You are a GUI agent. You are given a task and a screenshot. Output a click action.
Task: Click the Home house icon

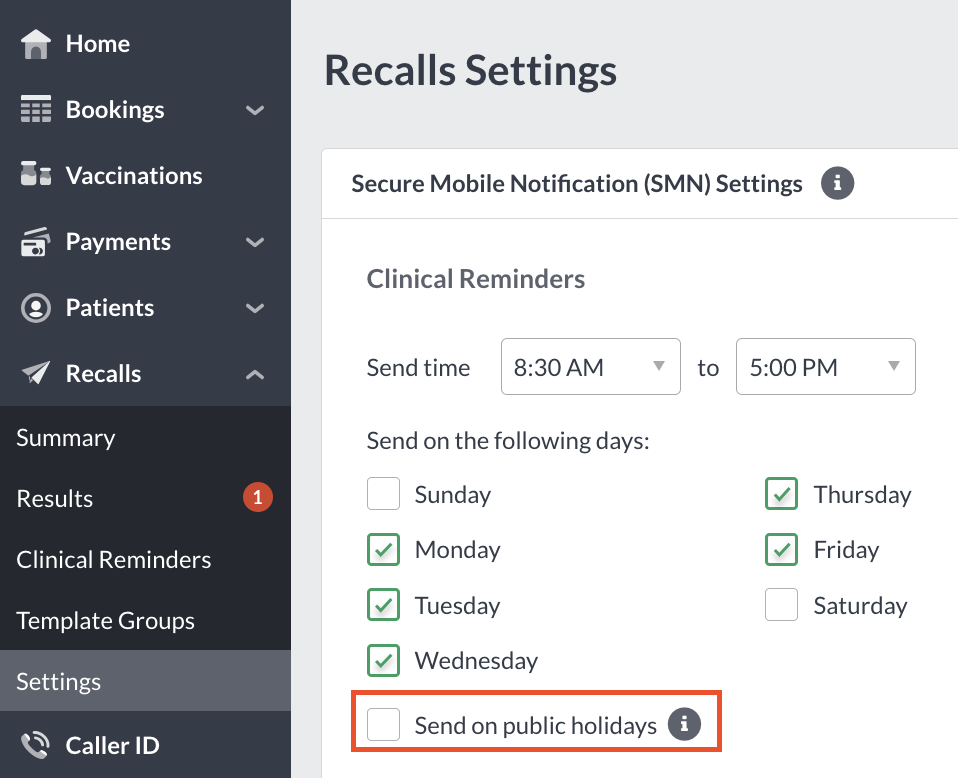[x=35, y=44]
